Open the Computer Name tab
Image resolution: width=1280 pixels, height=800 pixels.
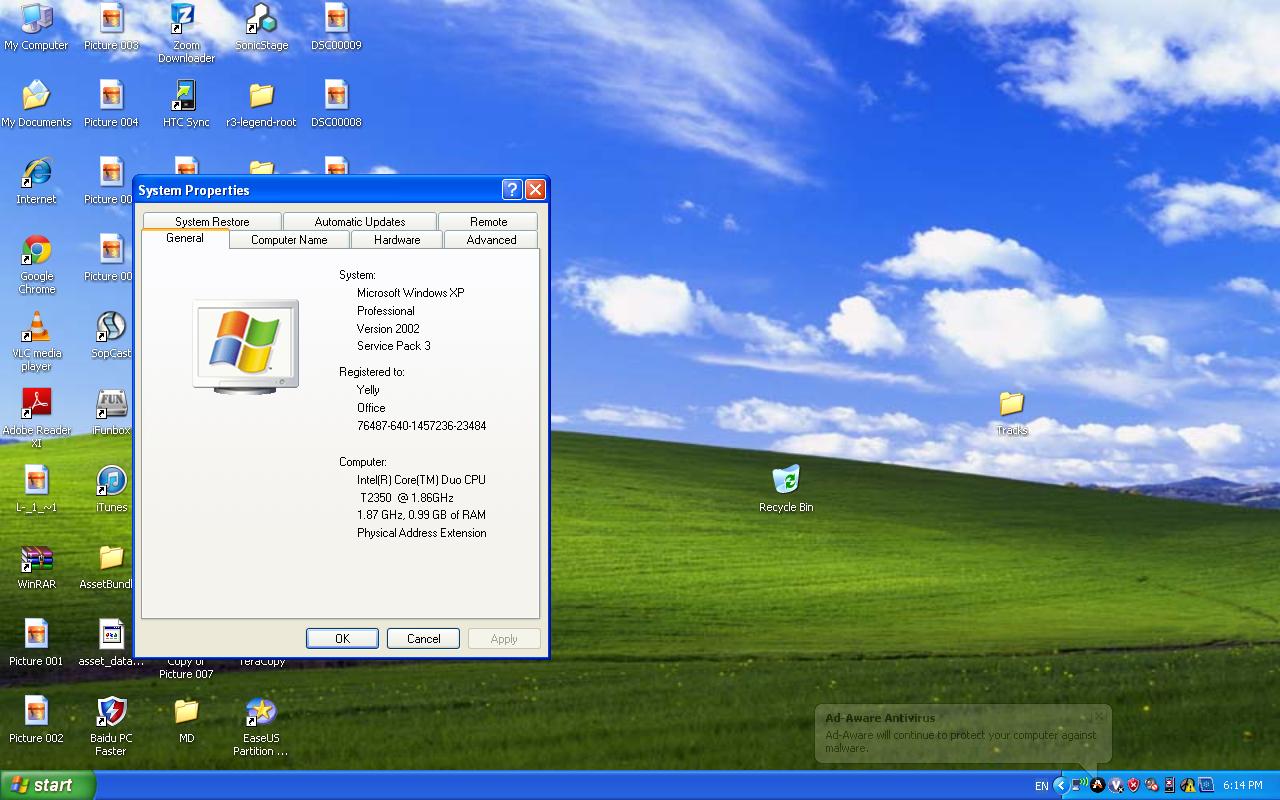coord(289,240)
